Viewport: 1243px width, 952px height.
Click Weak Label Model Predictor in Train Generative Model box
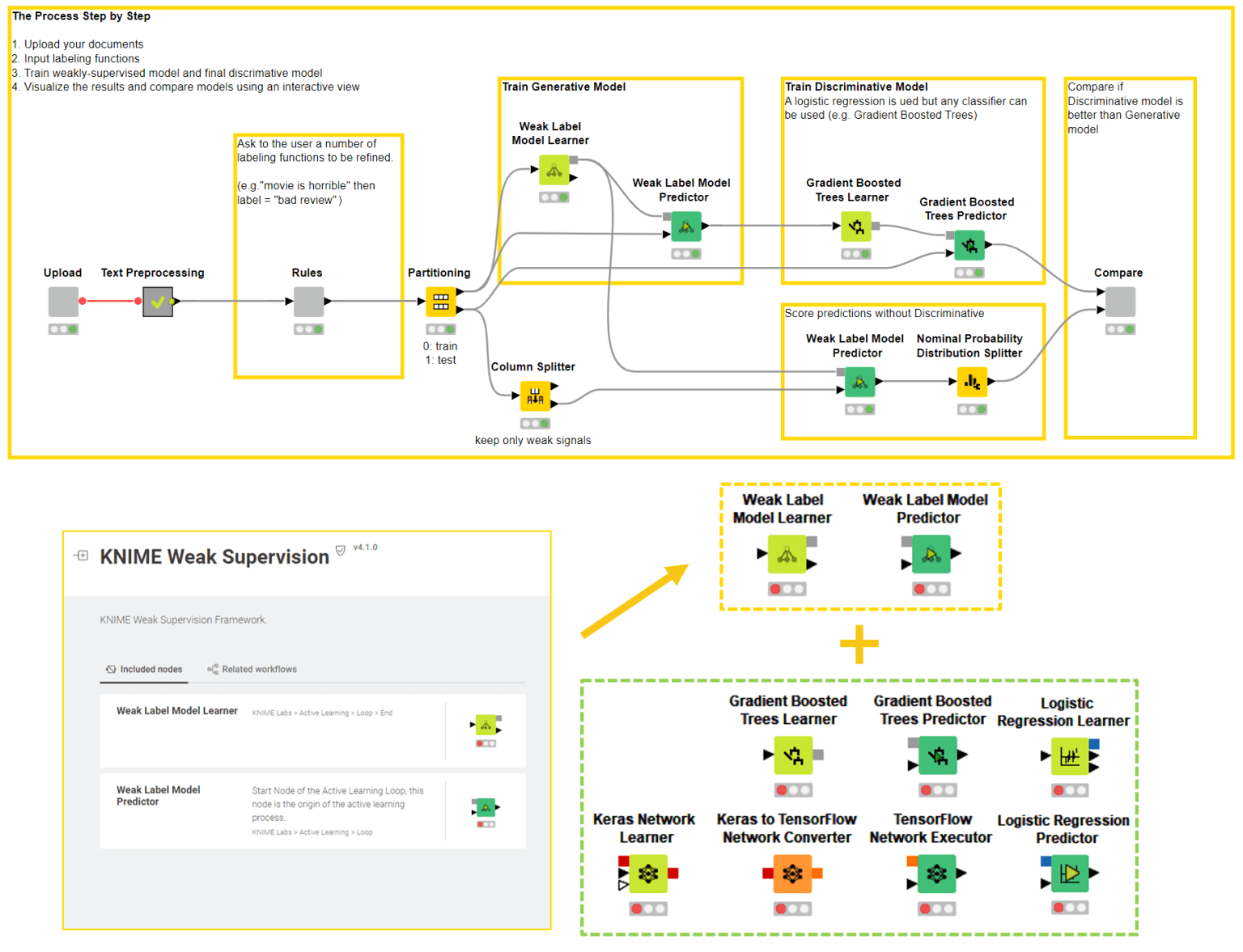coord(686,226)
